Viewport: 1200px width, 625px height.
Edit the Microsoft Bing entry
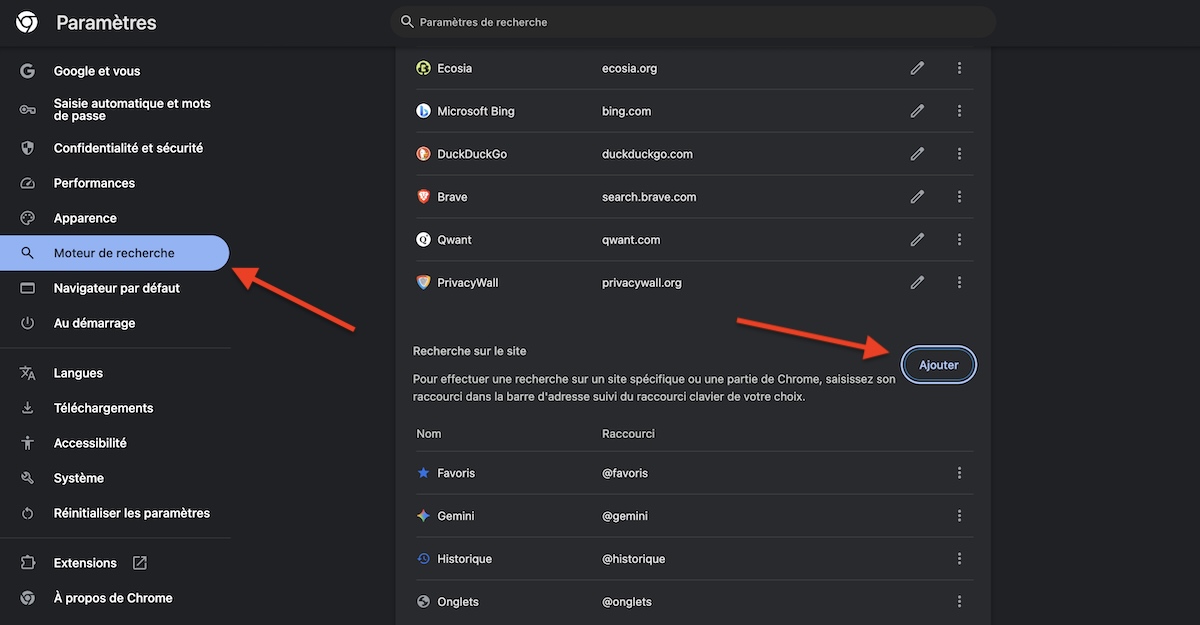click(917, 111)
